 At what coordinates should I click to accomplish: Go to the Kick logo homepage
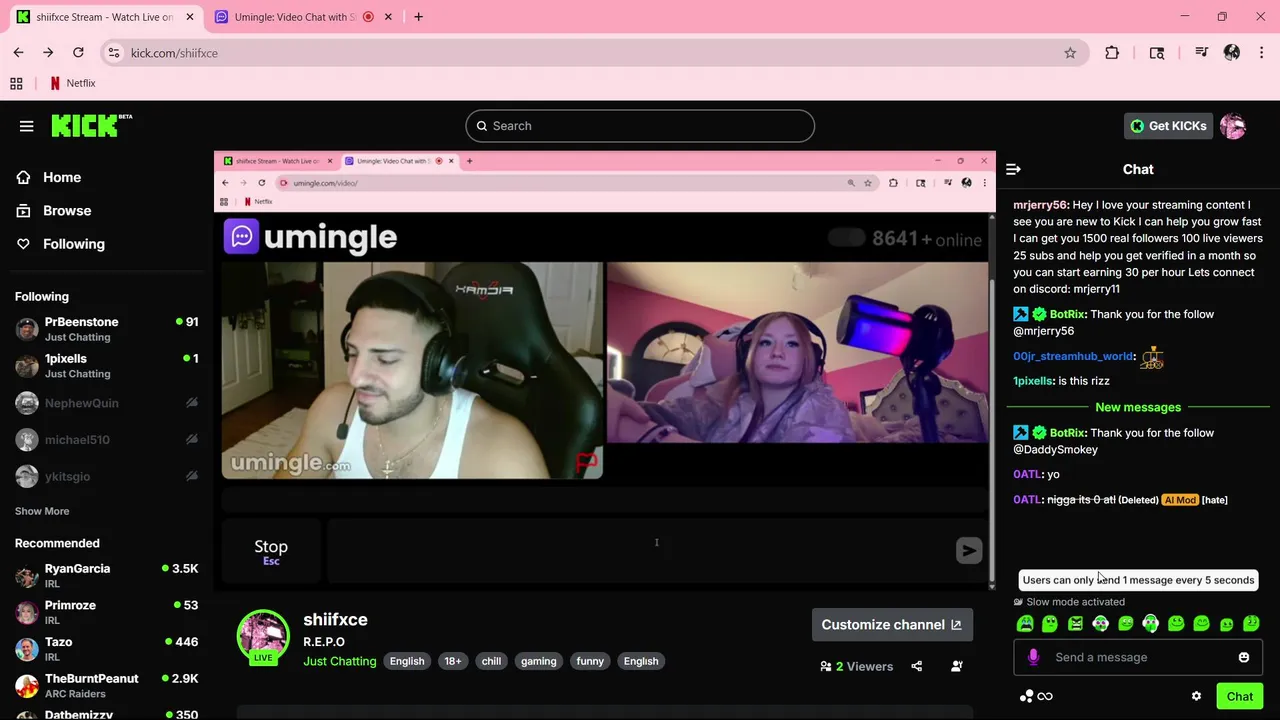[90, 125]
